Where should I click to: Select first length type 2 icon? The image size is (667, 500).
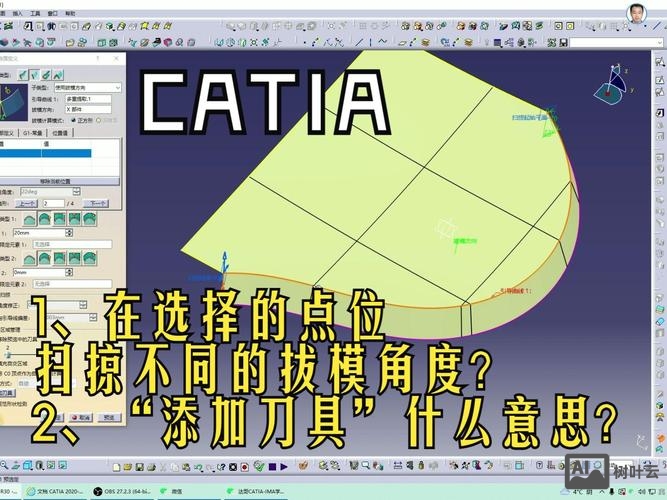point(29,258)
